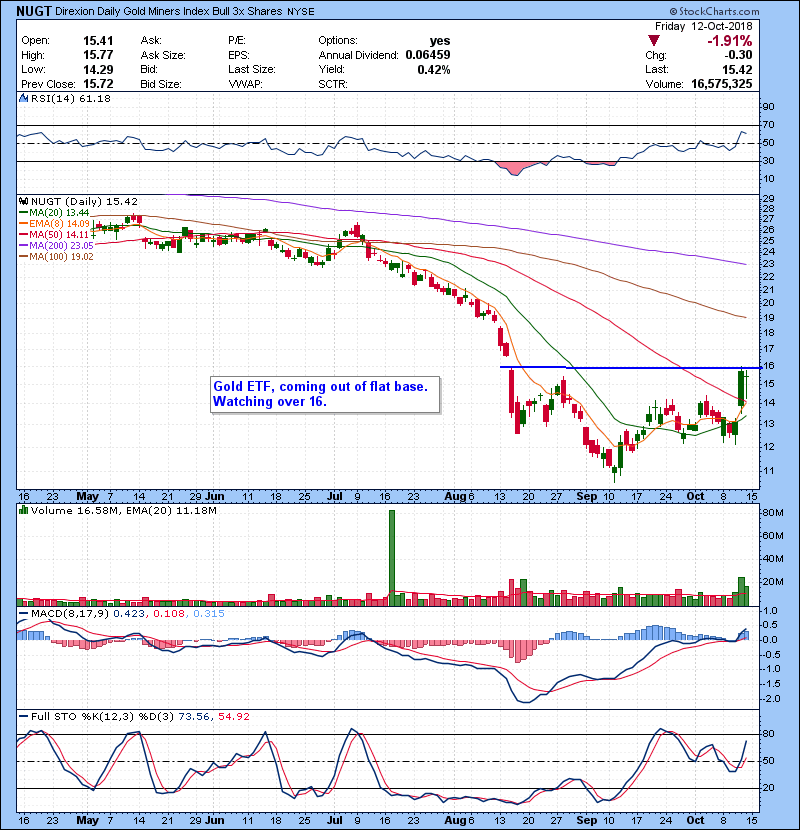Click the EPS: label
Image resolution: width=800 pixels, height=830 pixels.
(x=239, y=55)
